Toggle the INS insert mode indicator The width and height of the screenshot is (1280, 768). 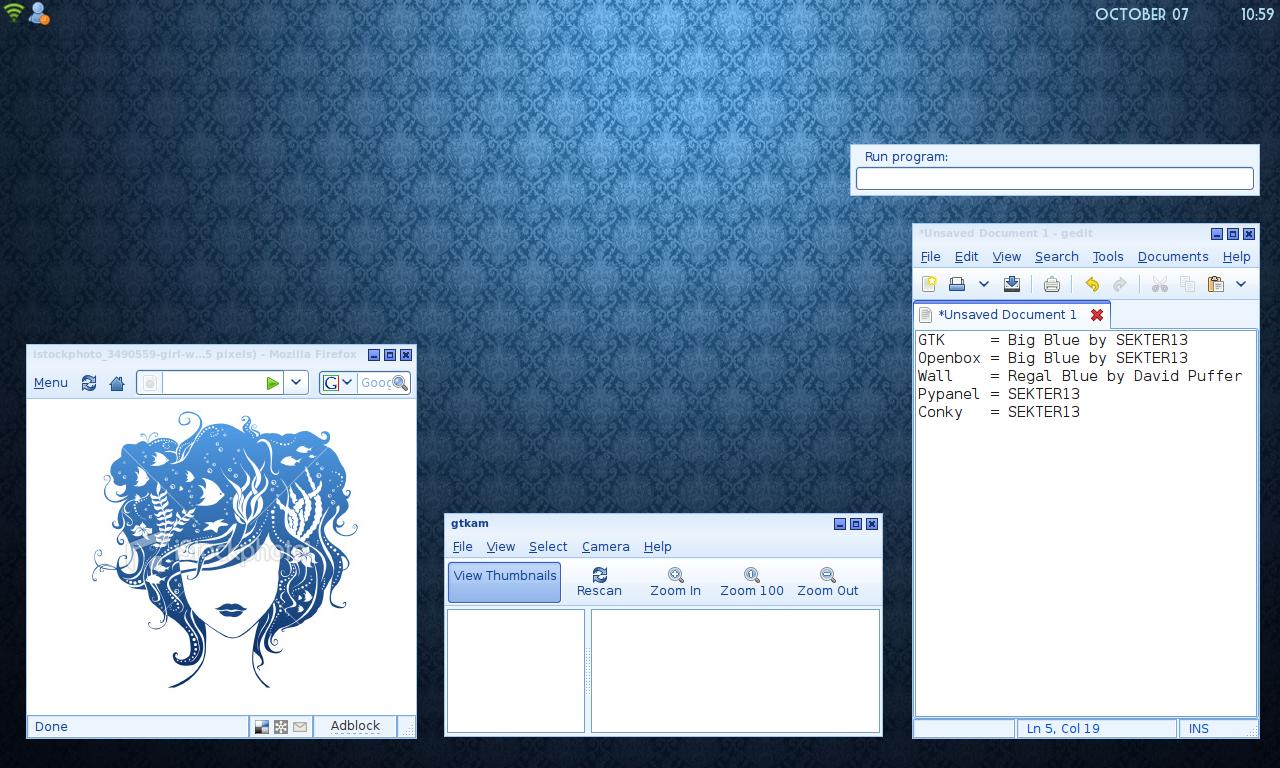(x=1199, y=729)
